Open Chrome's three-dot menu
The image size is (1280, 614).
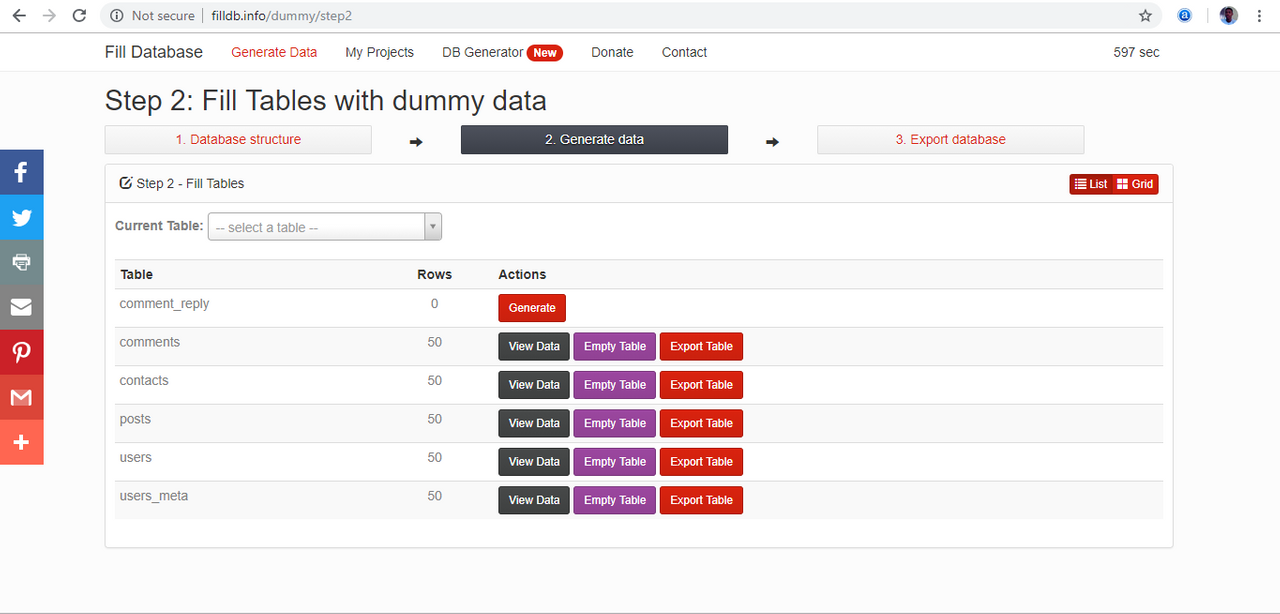coord(1258,15)
